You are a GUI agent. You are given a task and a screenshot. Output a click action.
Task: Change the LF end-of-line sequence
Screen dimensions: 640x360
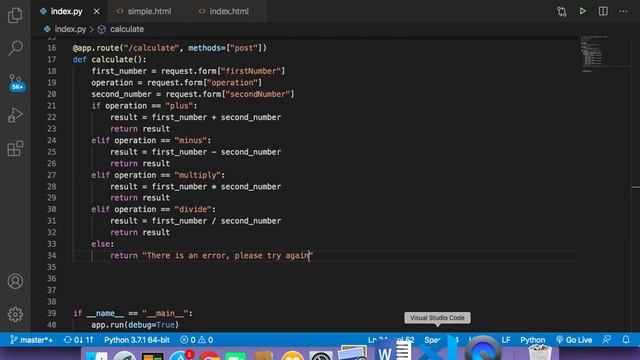point(506,340)
